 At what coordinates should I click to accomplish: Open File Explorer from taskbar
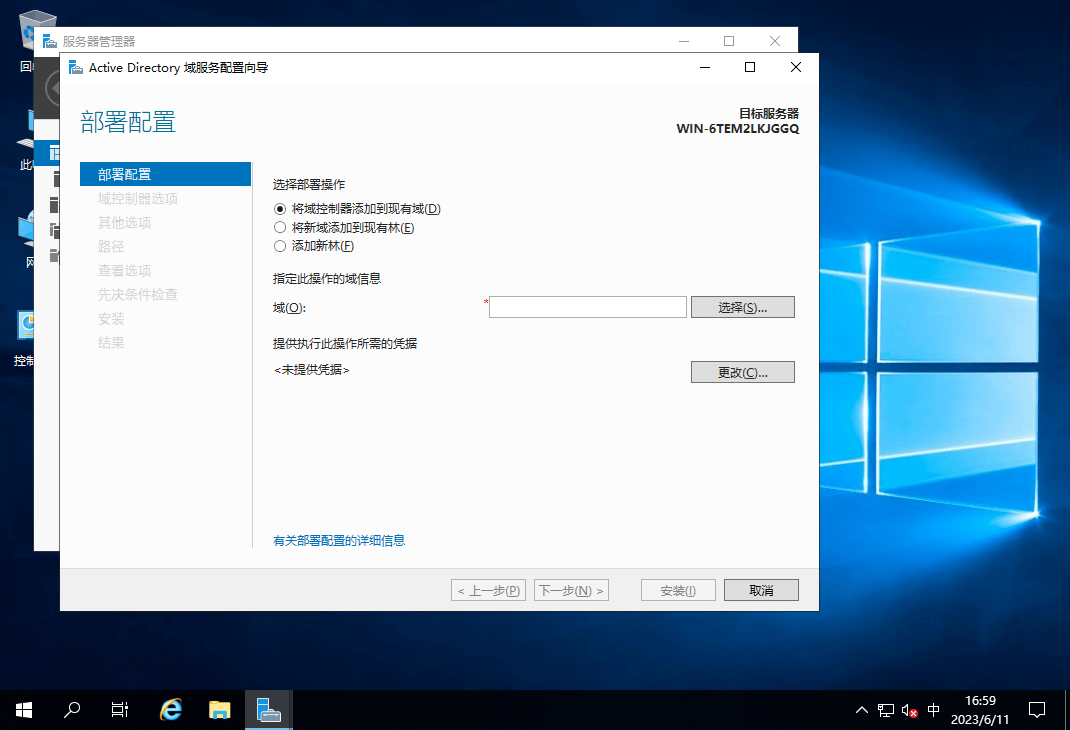point(219,710)
